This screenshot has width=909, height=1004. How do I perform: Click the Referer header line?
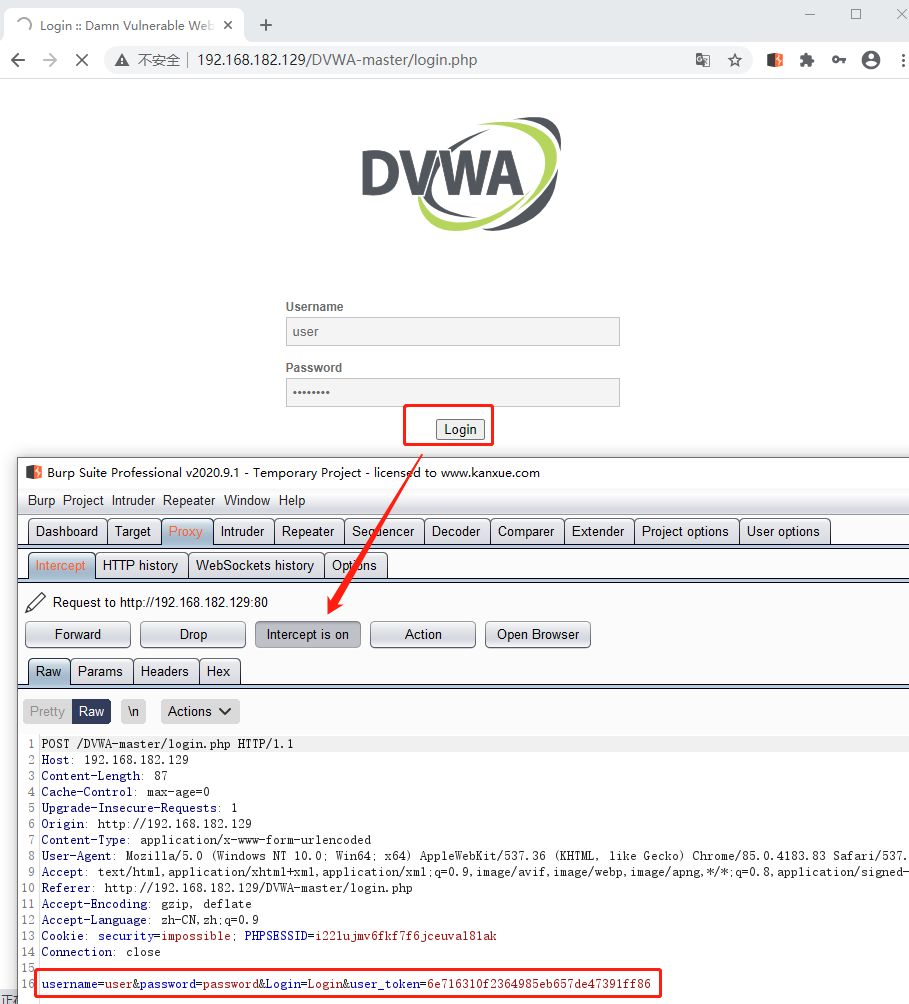click(x=227, y=888)
